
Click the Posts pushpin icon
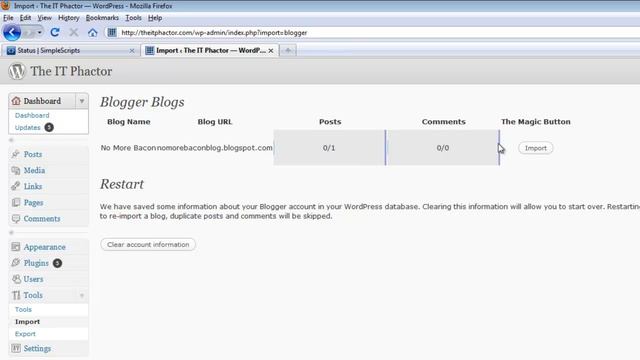click(x=16, y=154)
